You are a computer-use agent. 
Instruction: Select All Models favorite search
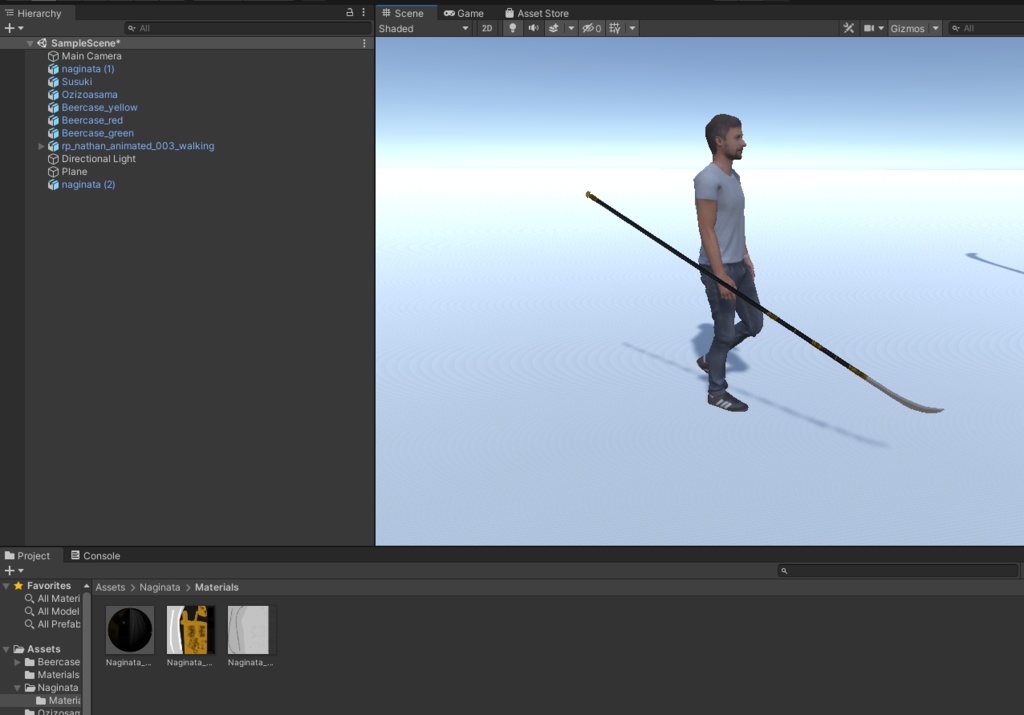(52, 612)
